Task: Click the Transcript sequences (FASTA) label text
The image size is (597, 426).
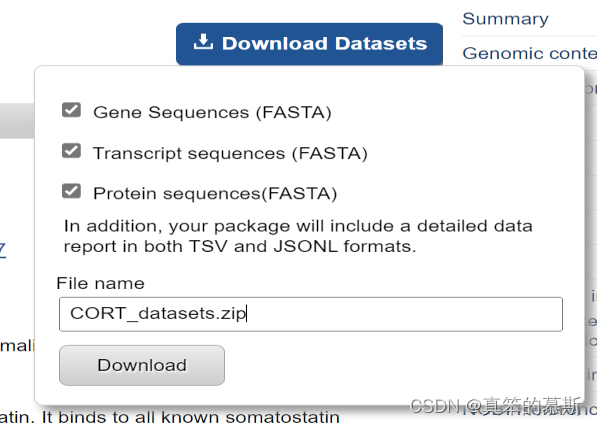Action: tap(230, 153)
